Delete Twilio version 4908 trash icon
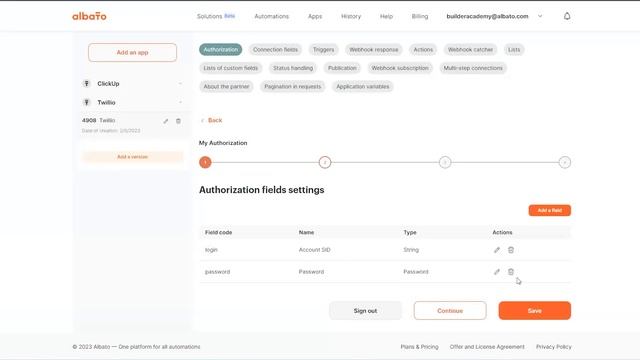 [x=178, y=121]
